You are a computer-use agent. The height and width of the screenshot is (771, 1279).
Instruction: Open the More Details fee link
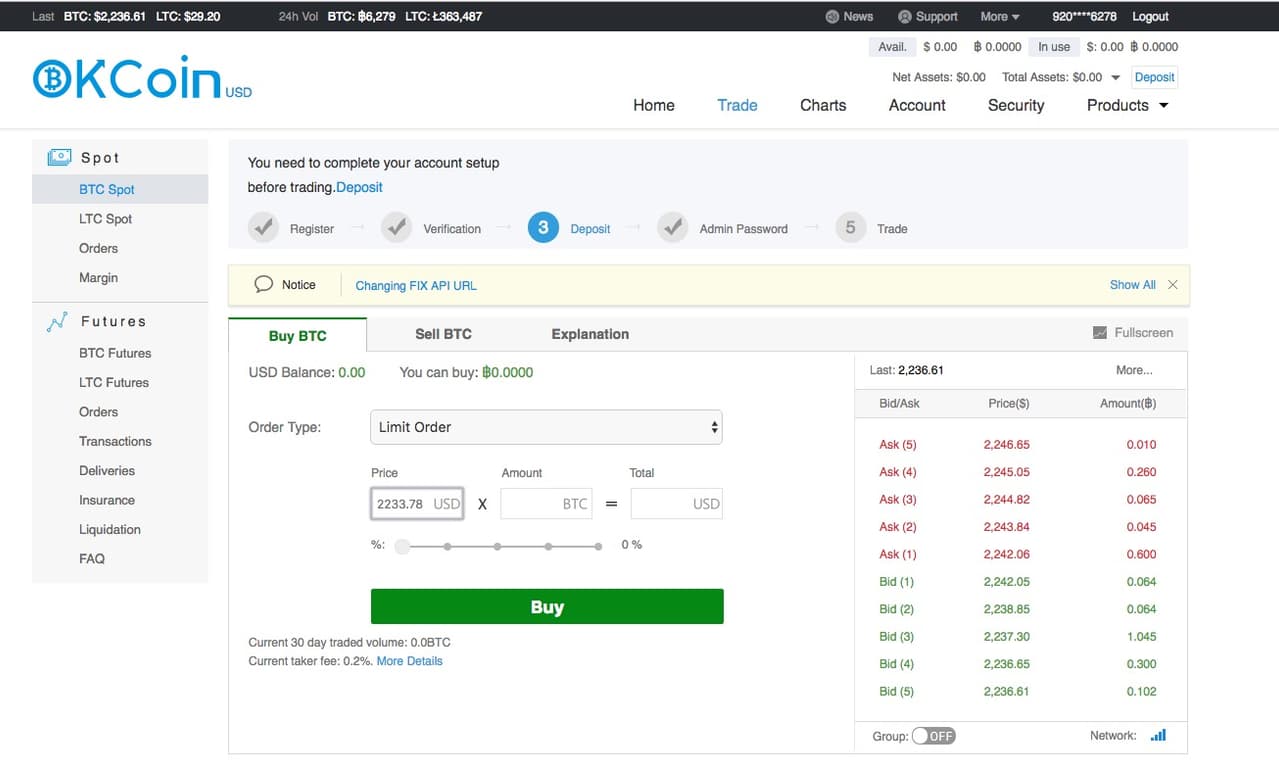[x=409, y=661]
